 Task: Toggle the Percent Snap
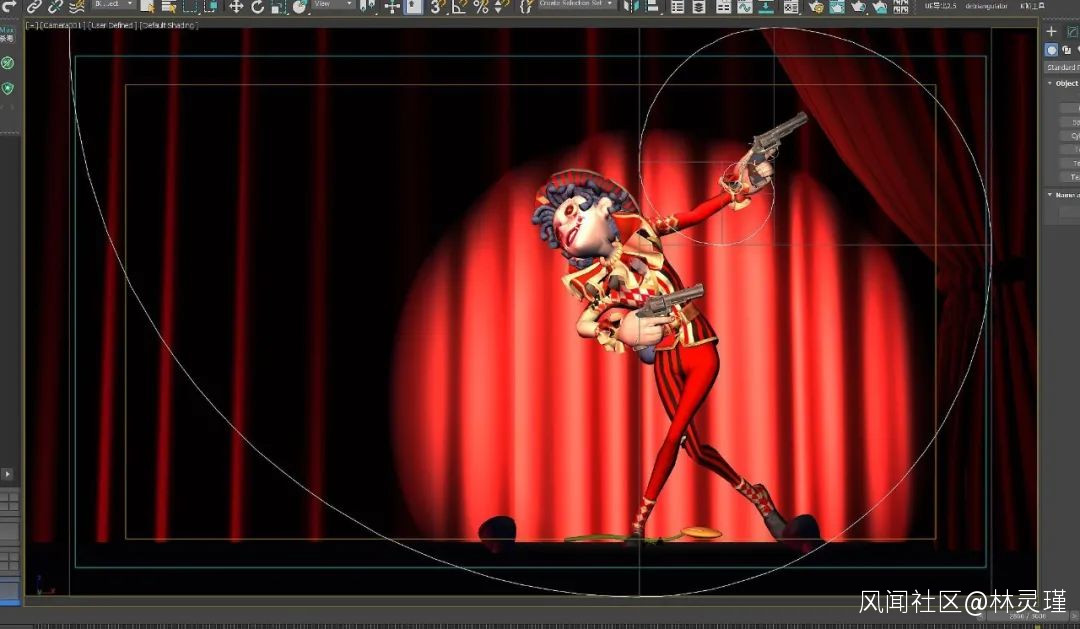pos(481,7)
